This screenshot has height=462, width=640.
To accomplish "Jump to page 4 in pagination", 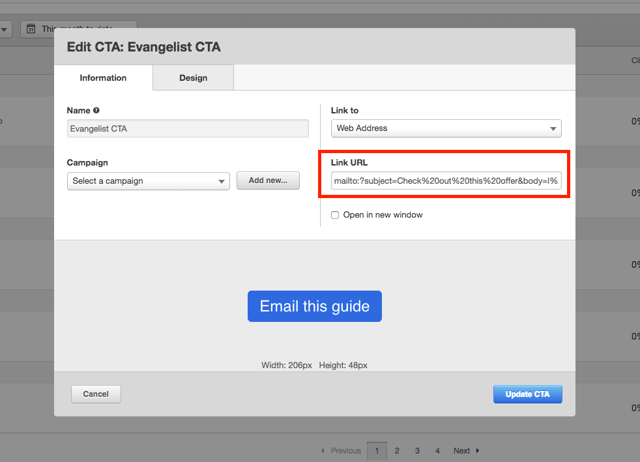I will [437, 451].
